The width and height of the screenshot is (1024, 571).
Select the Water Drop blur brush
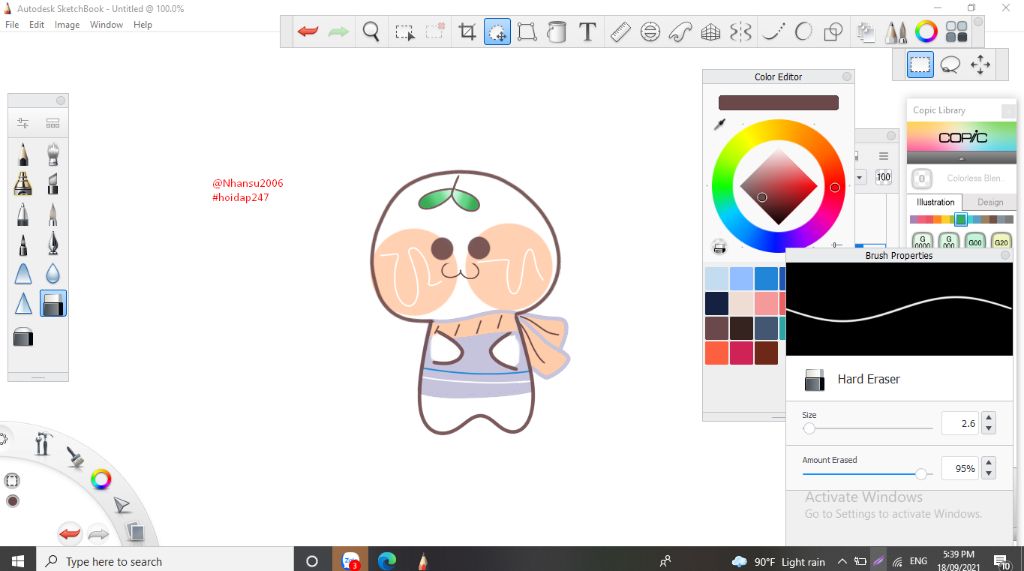pos(53,274)
